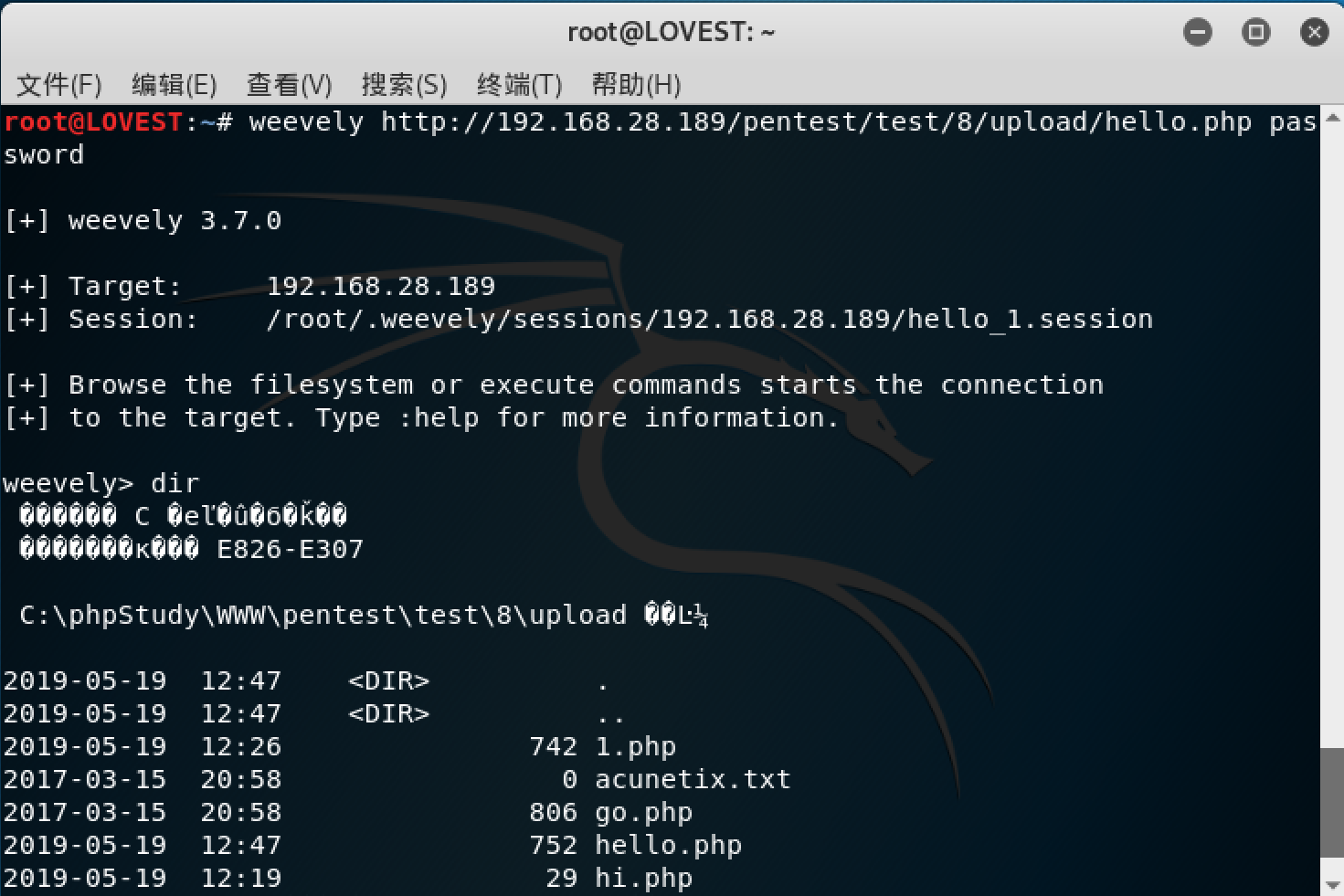Viewport: 1344px width, 896px height.
Task: Click the 12:19 timestamp
Action: point(241,879)
